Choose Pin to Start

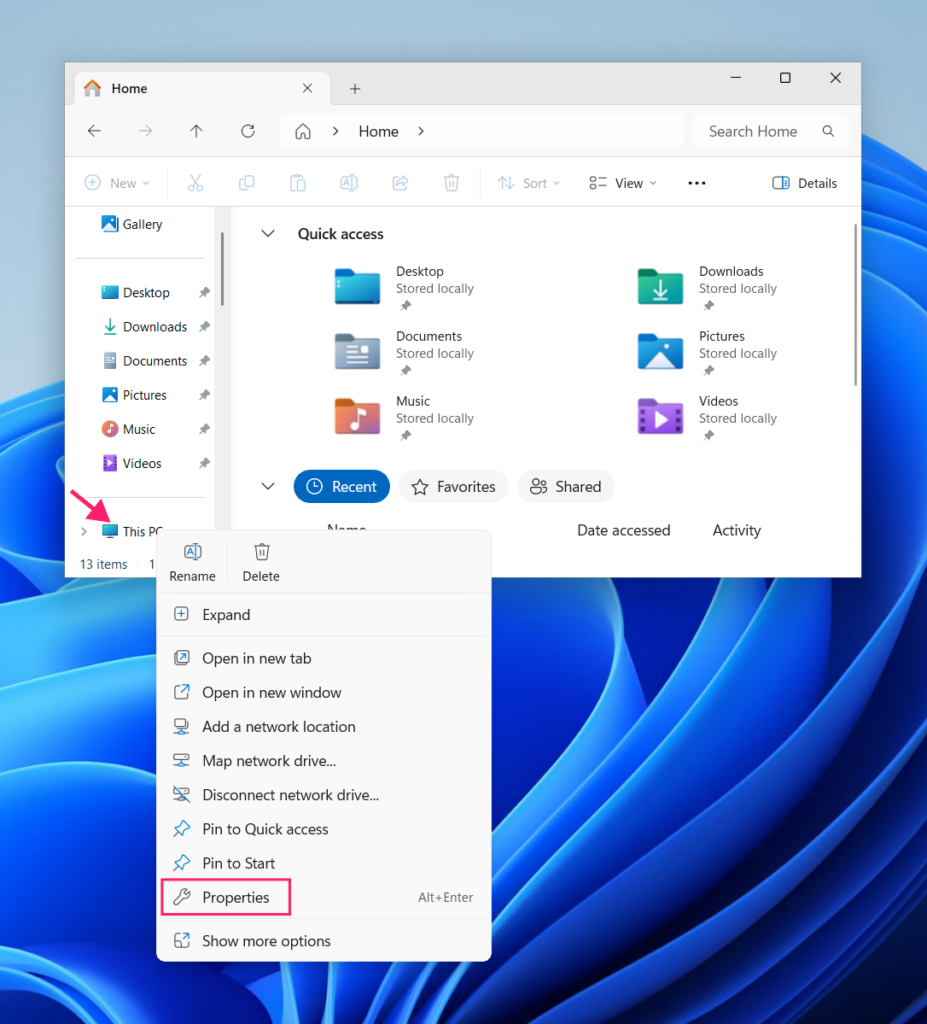324,863
